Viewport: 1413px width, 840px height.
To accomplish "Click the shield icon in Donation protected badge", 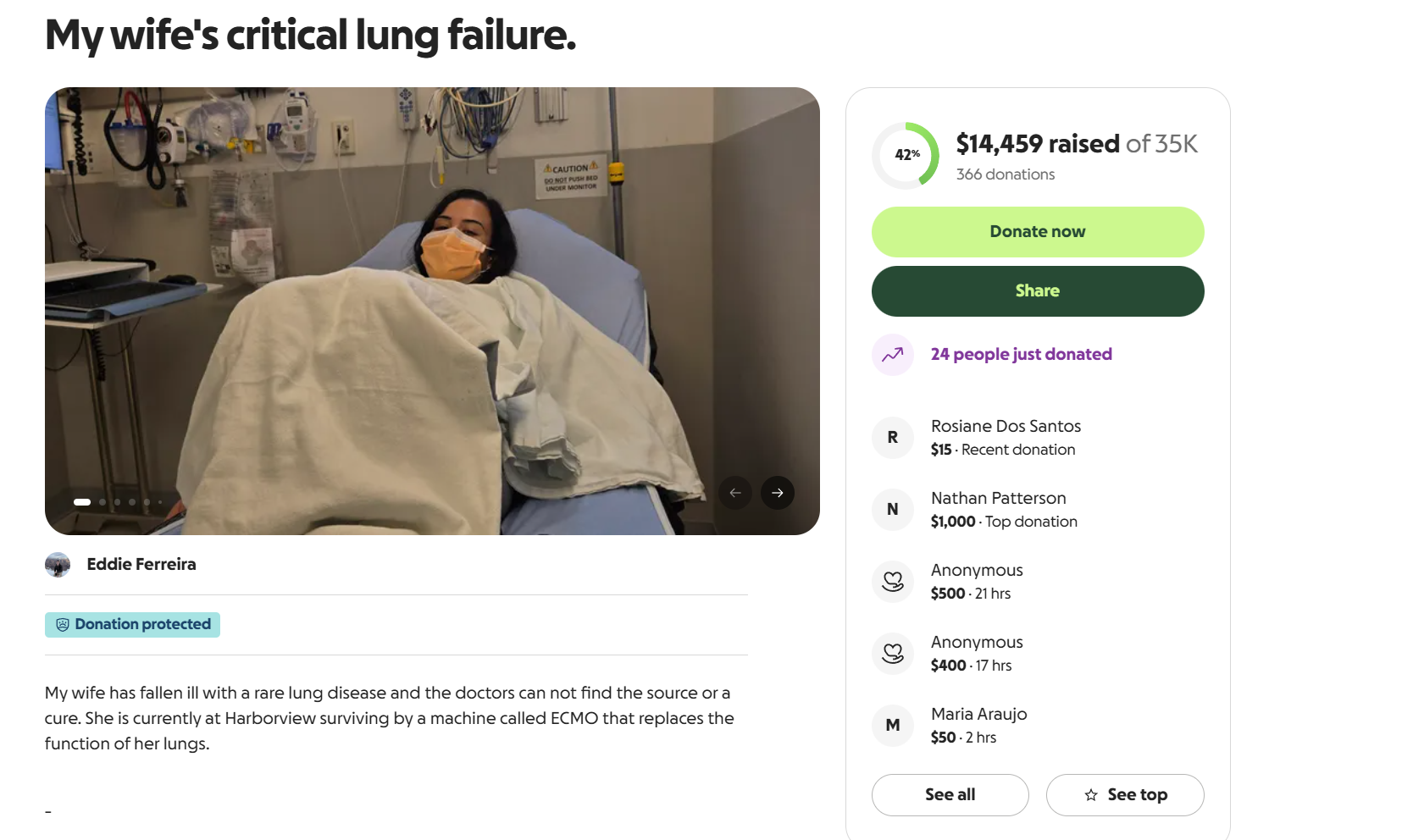I will (x=63, y=625).
